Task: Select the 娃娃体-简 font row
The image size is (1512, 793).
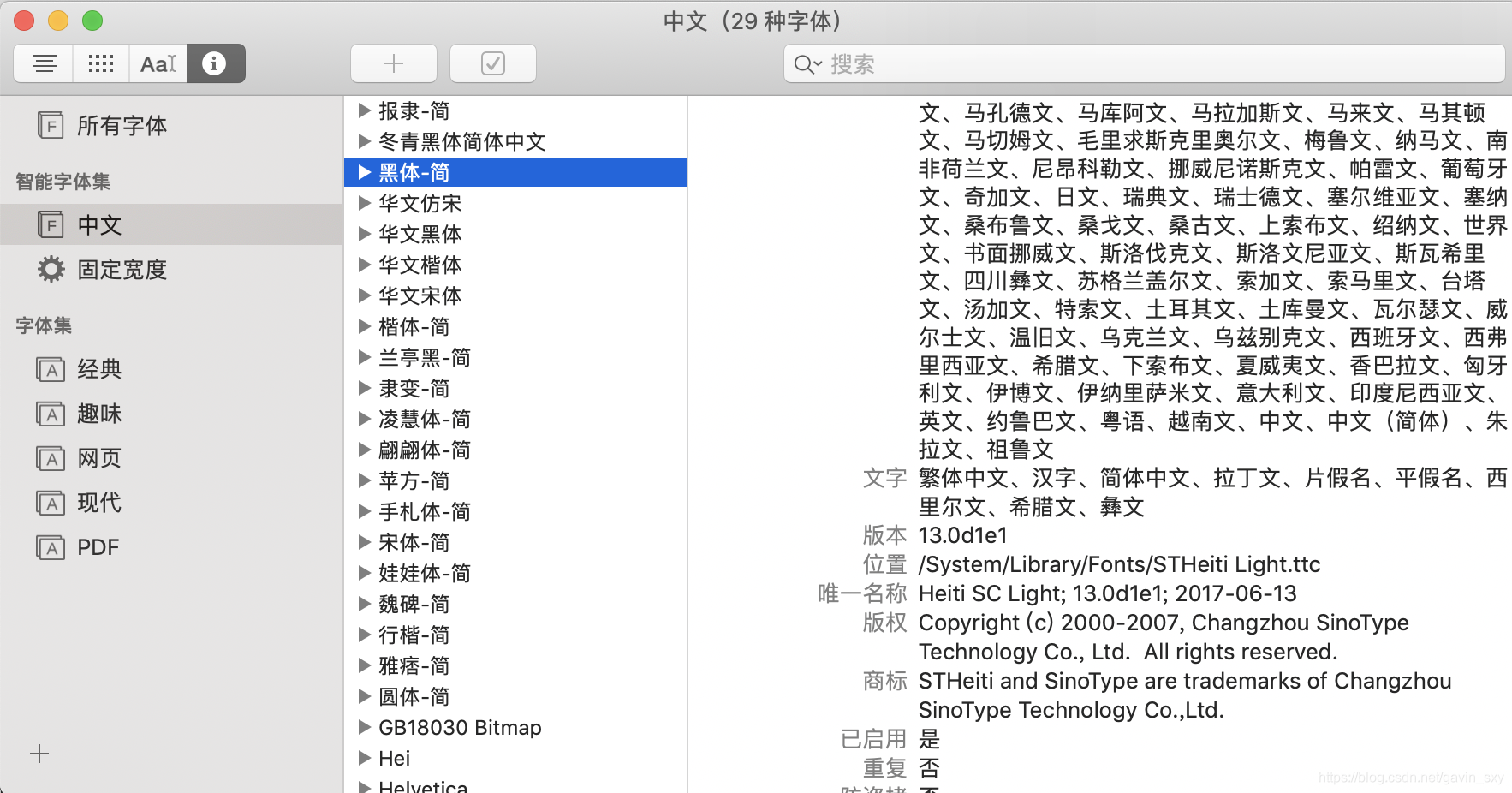Action: 515,573
